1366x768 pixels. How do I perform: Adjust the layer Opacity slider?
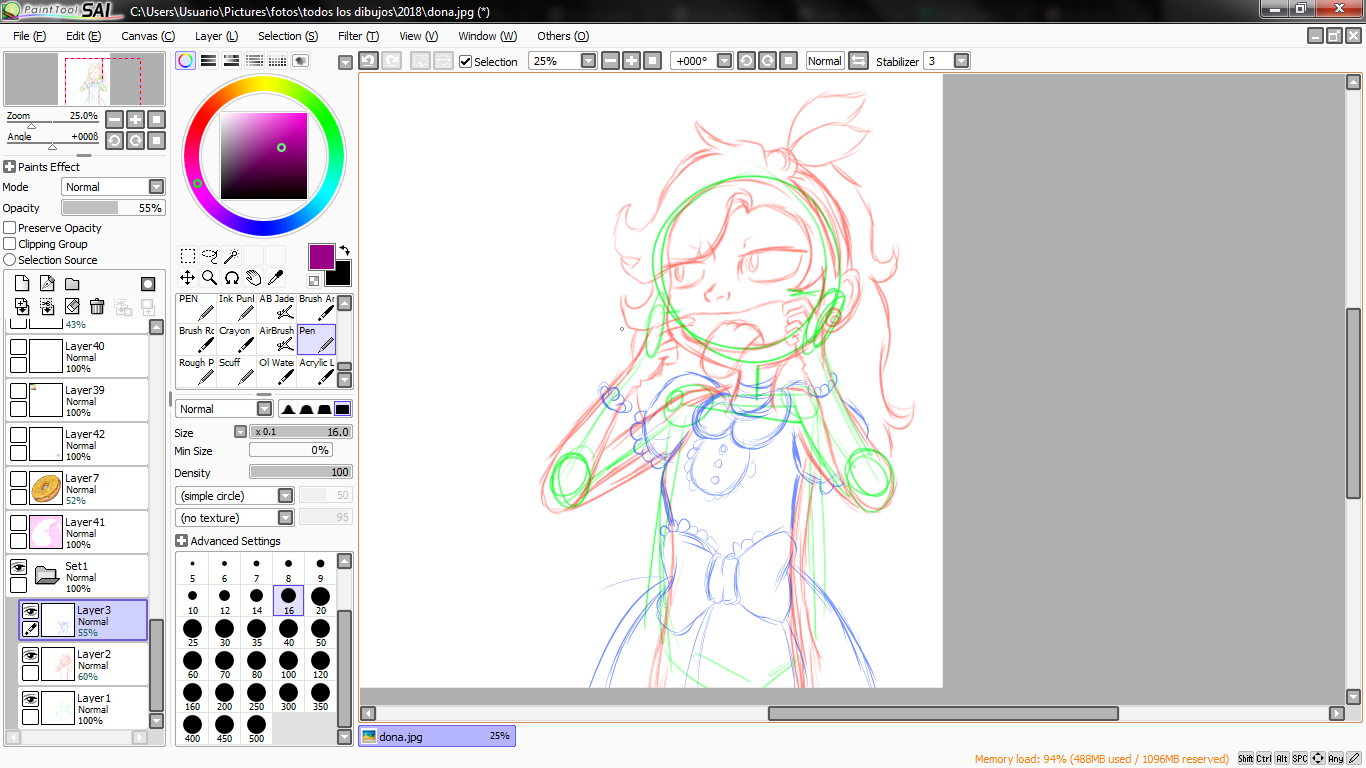point(113,208)
